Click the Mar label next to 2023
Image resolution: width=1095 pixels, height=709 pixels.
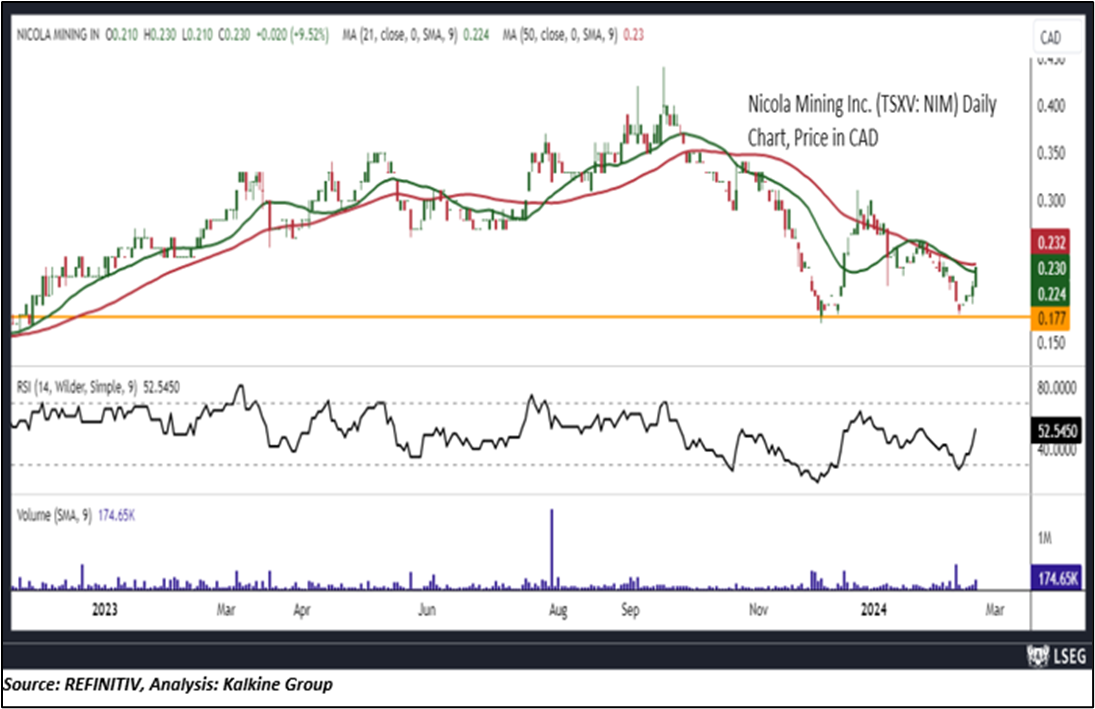pyautogui.click(x=226, y=610)
